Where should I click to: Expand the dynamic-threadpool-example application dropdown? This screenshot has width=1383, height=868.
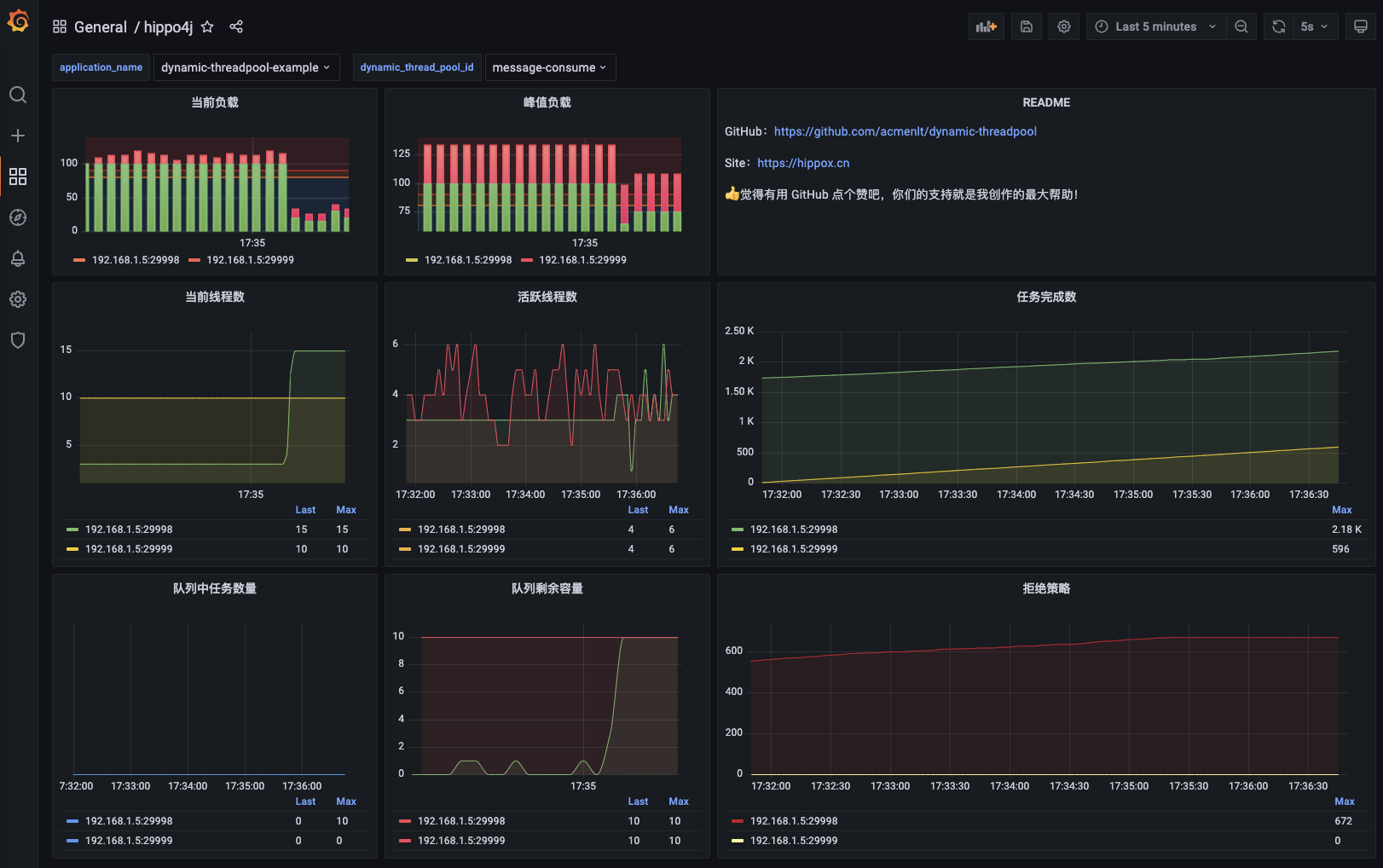(246, 67)
